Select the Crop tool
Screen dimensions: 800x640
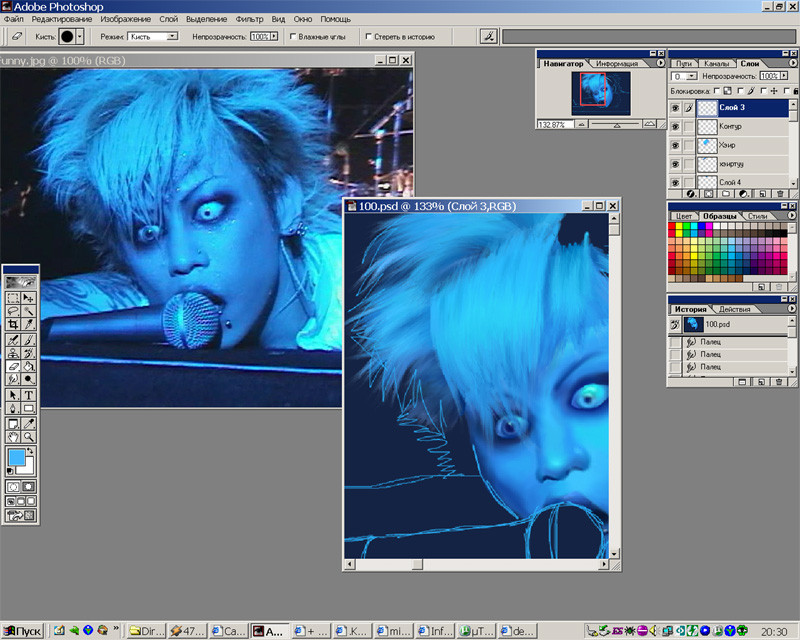tap(13, 324)
